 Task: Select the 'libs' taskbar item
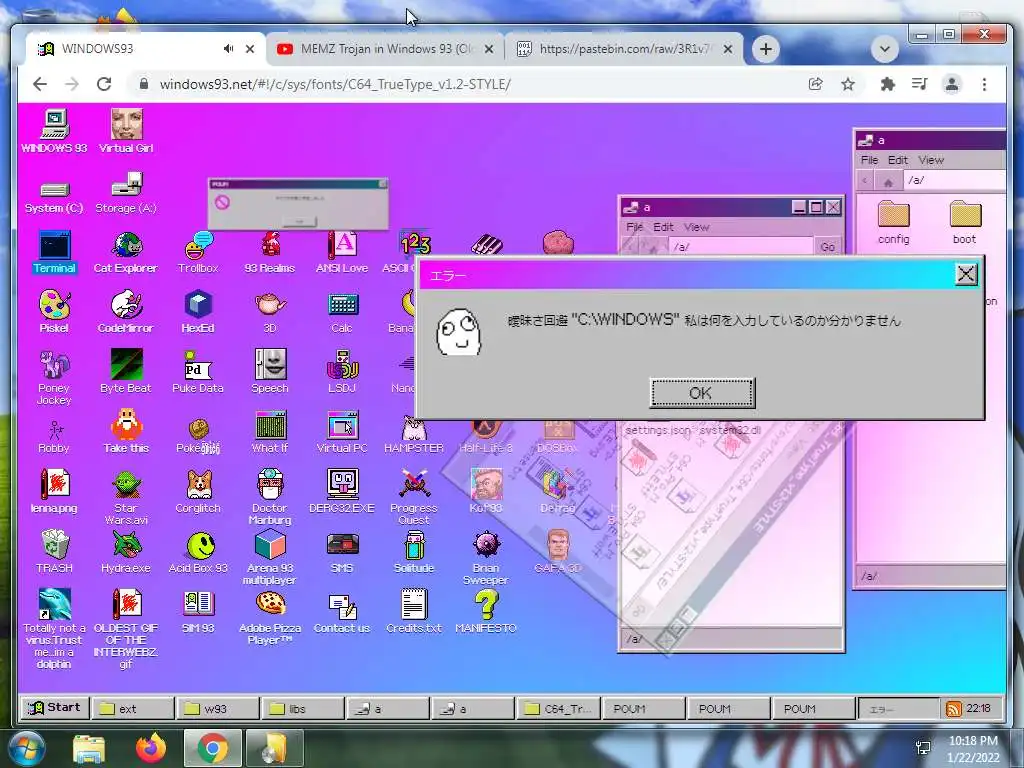tap(303, 709)
